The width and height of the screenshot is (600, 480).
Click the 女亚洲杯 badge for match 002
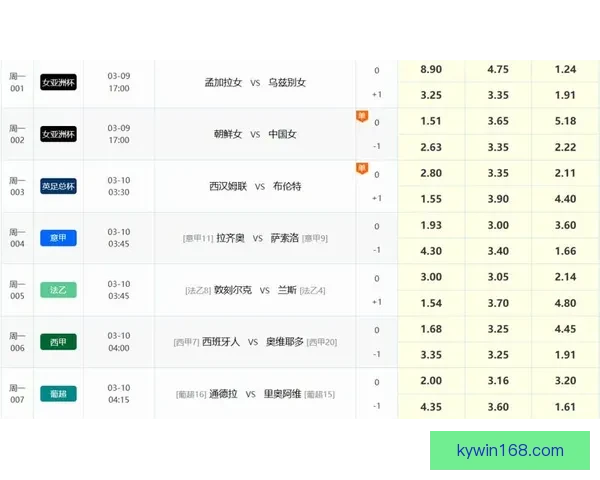pos(58,134)
